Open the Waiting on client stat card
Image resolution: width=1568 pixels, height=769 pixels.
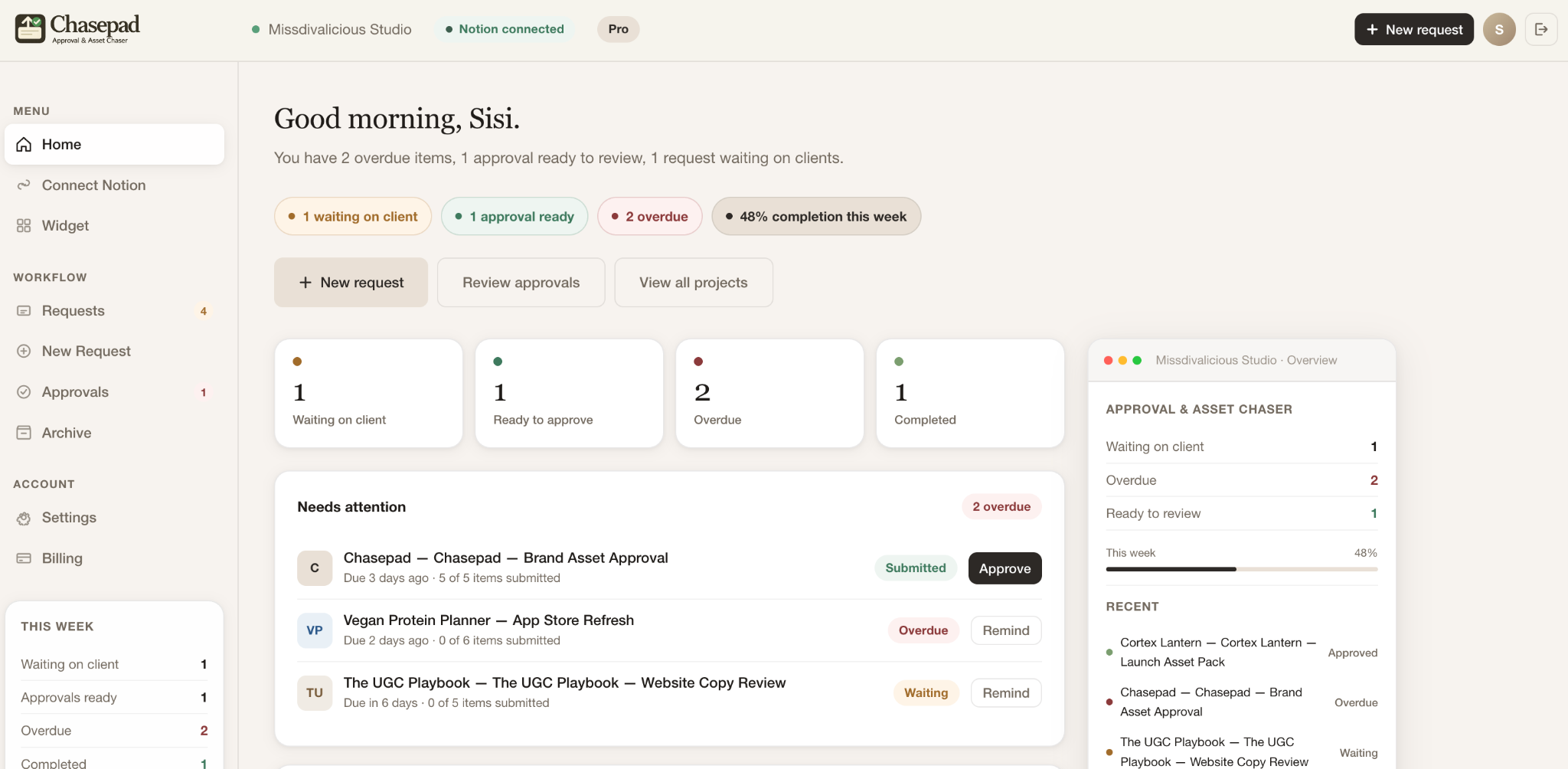(x=368, y=393)
